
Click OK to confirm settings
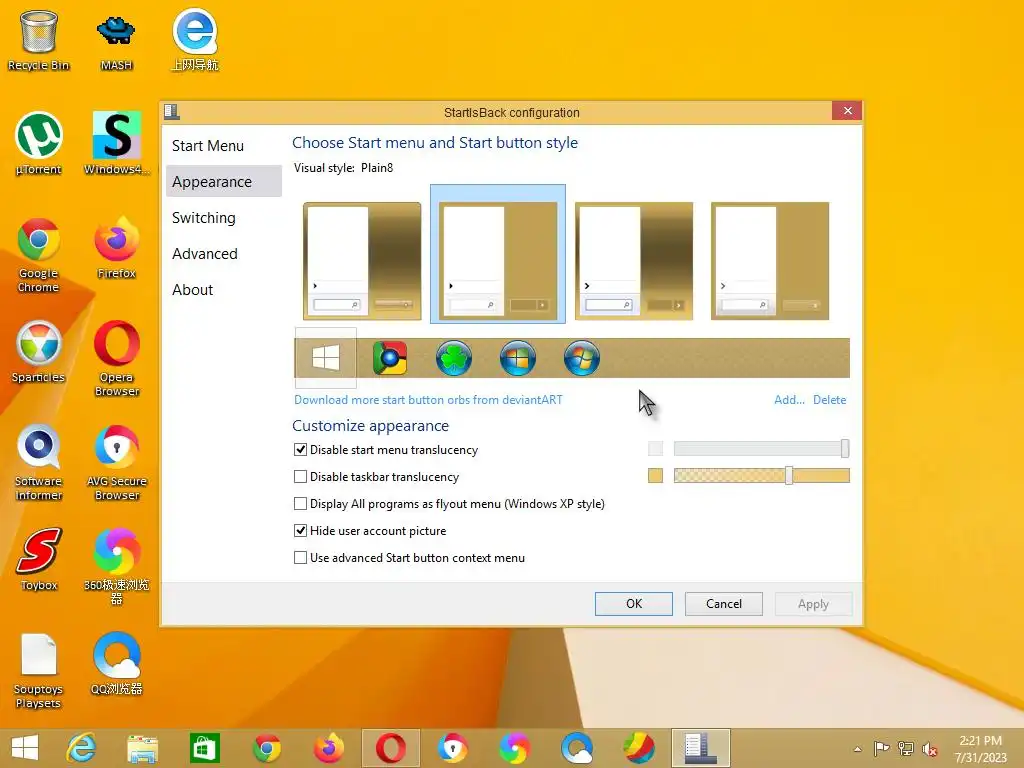point(633,603)
